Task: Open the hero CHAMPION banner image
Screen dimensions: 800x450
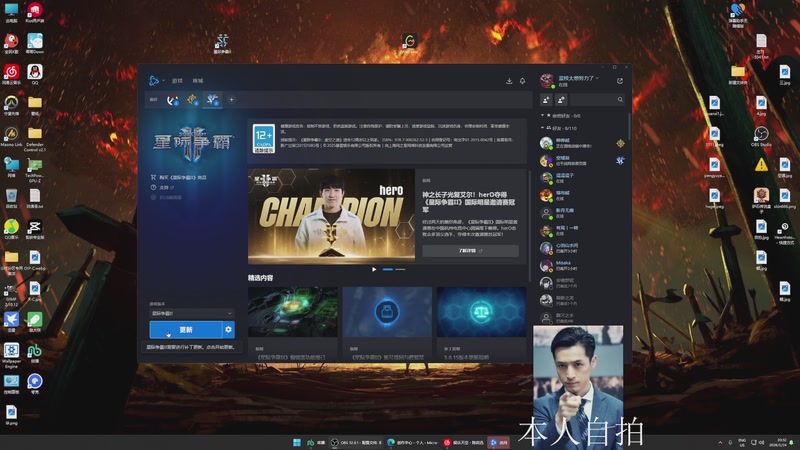Action: 332,216
